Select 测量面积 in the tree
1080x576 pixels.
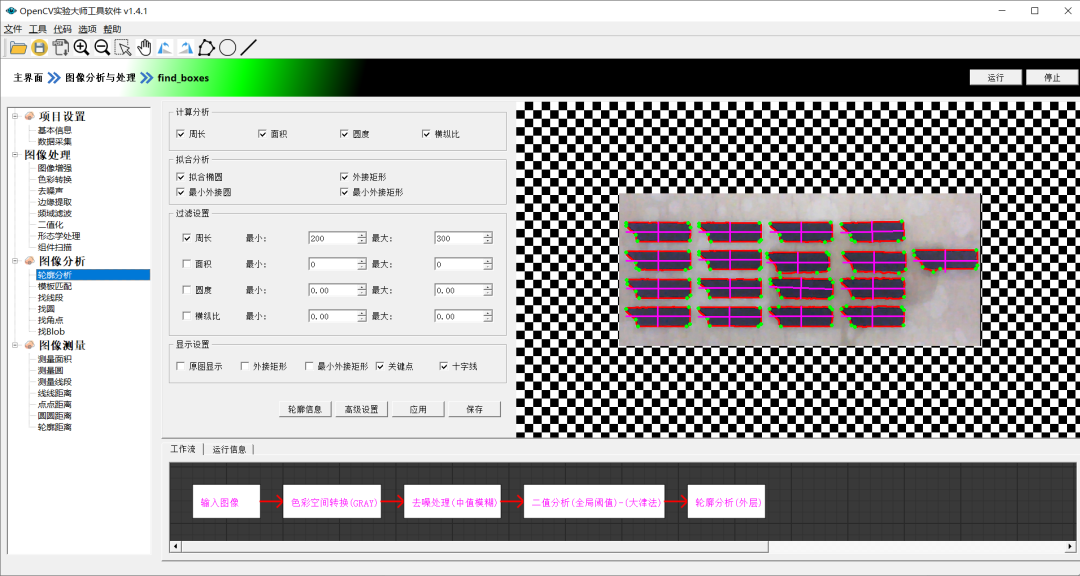pos(54,359)
